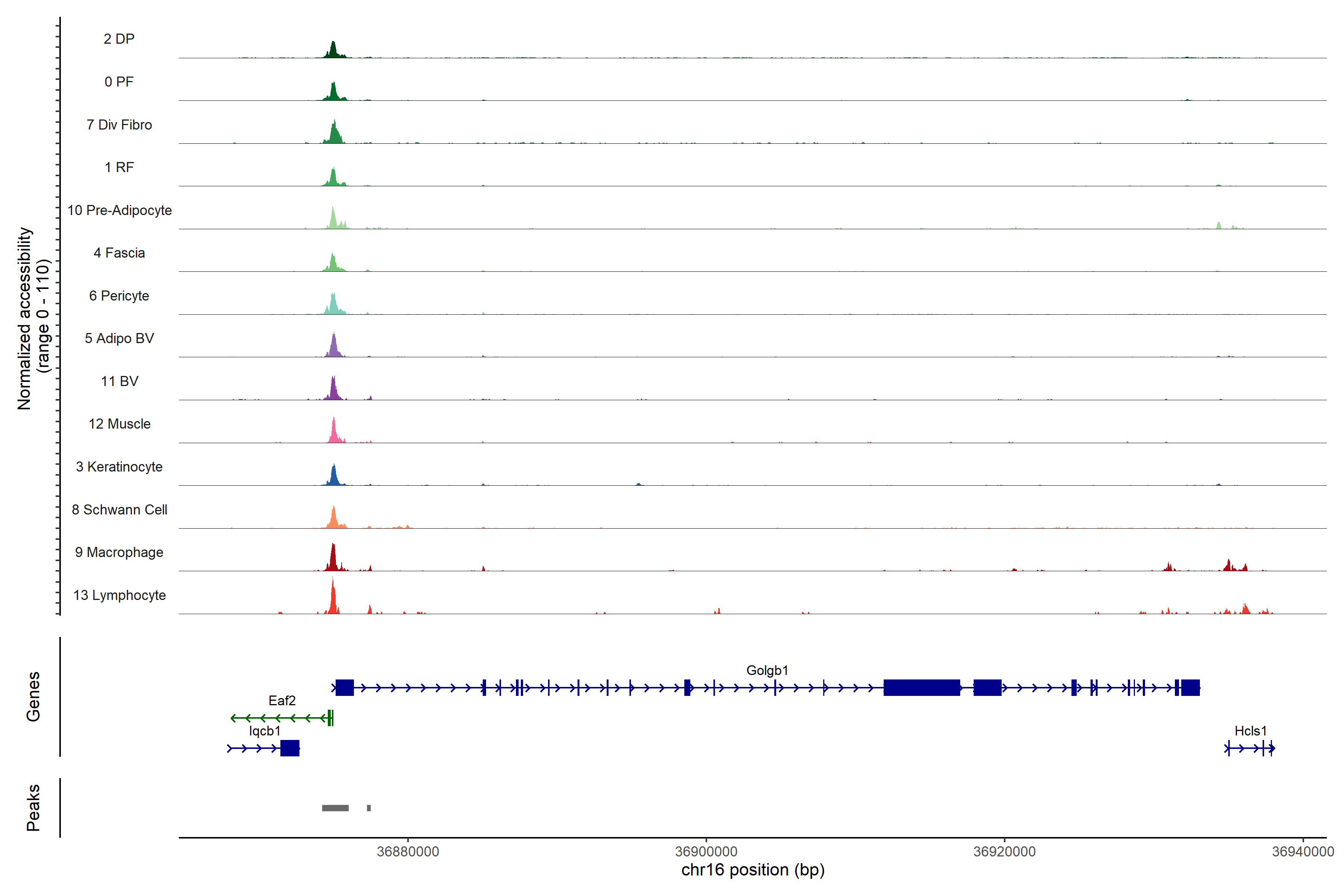Click the Eaf2 gene label
This screenshot has height=896, width=1344.
click(282, 701)
